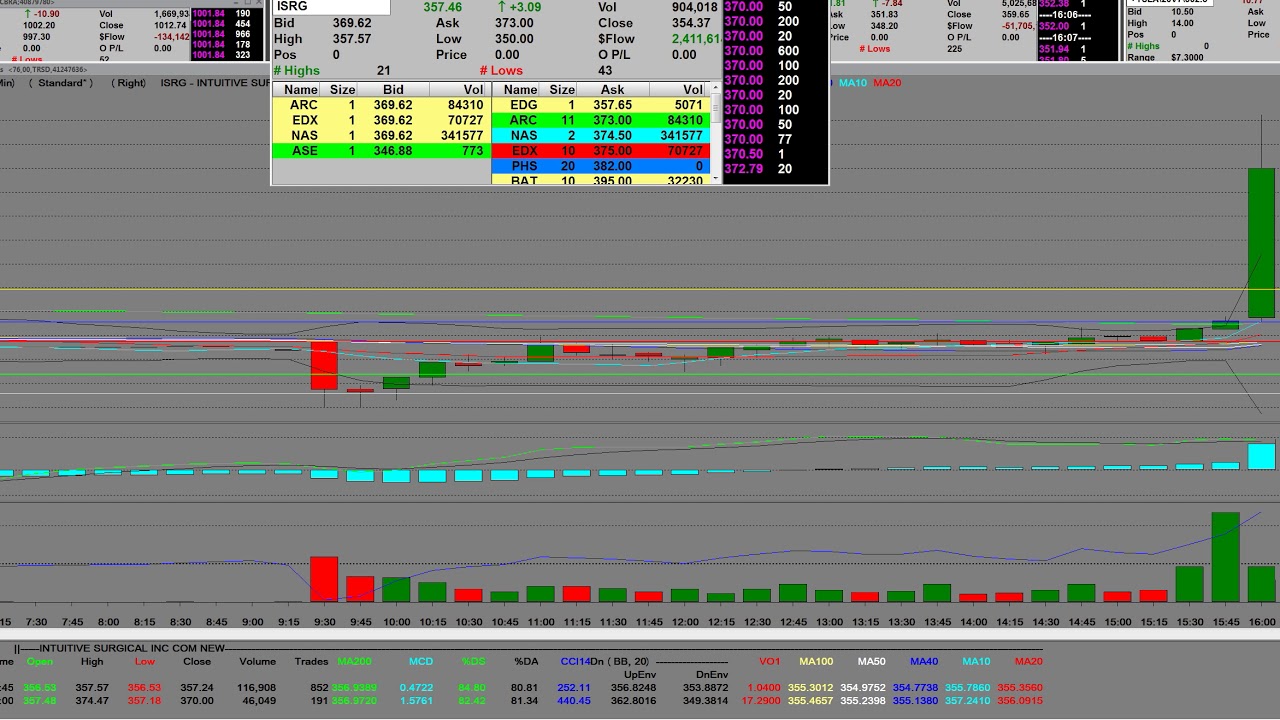
Task: Click the ISRG last price 357.46
Action: click(442, 7)
